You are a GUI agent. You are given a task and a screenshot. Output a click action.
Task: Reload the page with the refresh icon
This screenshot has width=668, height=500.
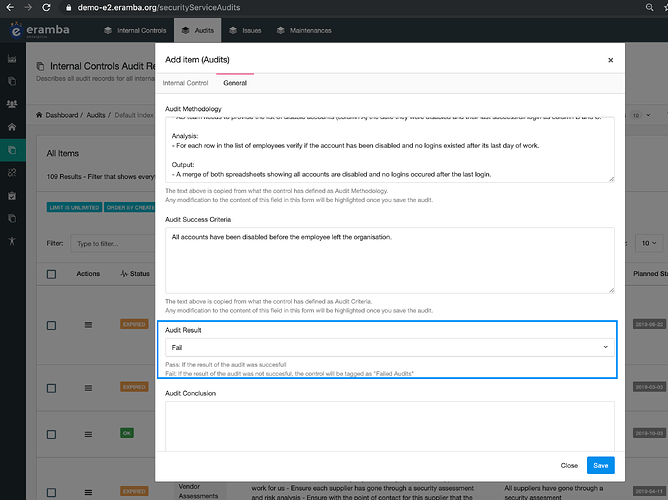tap(46, 8)
